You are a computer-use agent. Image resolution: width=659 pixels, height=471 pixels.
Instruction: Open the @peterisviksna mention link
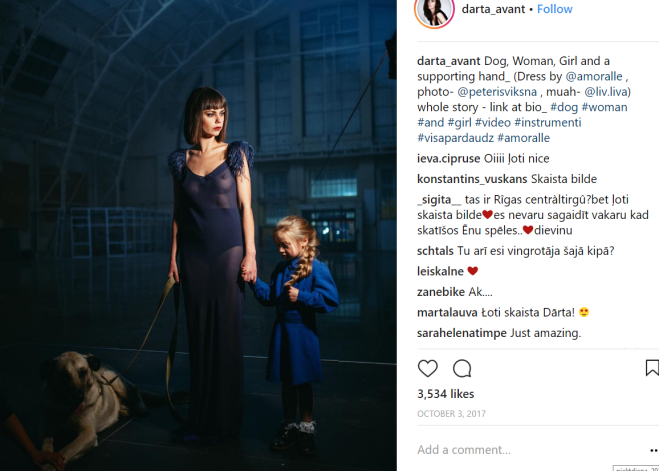coord(497,92)
